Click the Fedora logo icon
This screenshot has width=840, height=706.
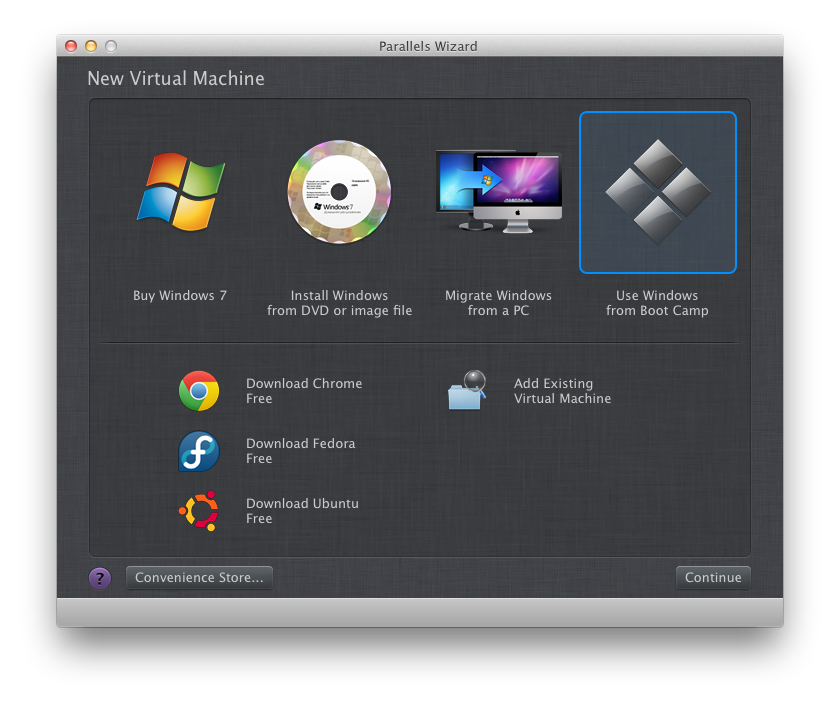point(199,451)
